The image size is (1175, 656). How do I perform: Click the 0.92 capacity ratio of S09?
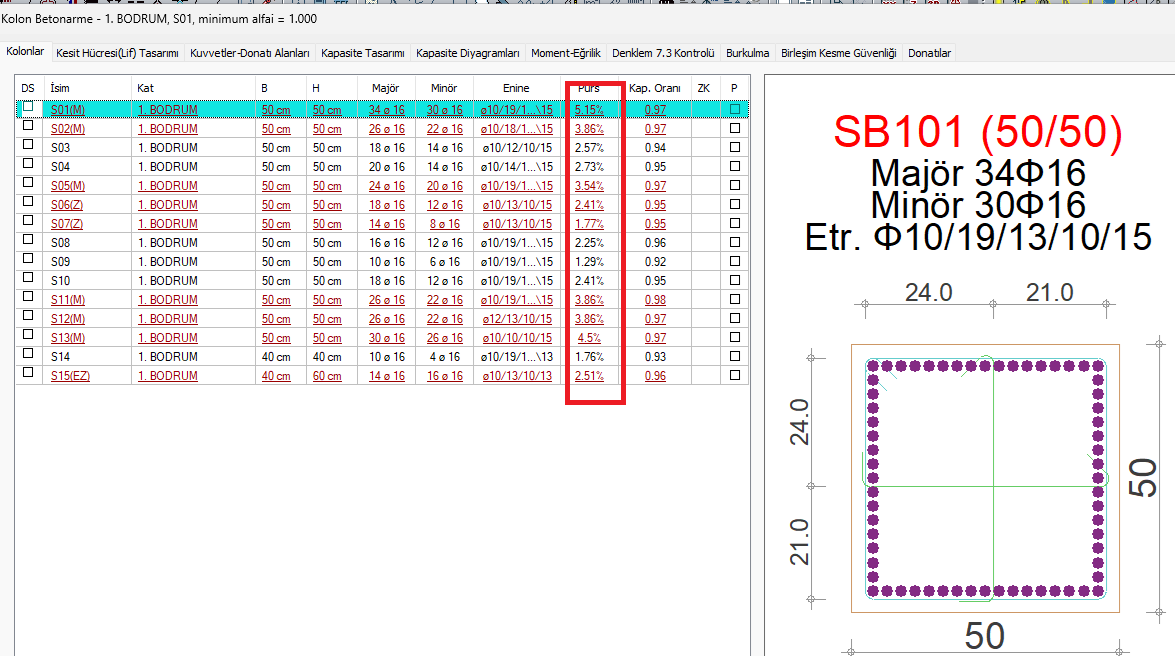tap(655, 262)
